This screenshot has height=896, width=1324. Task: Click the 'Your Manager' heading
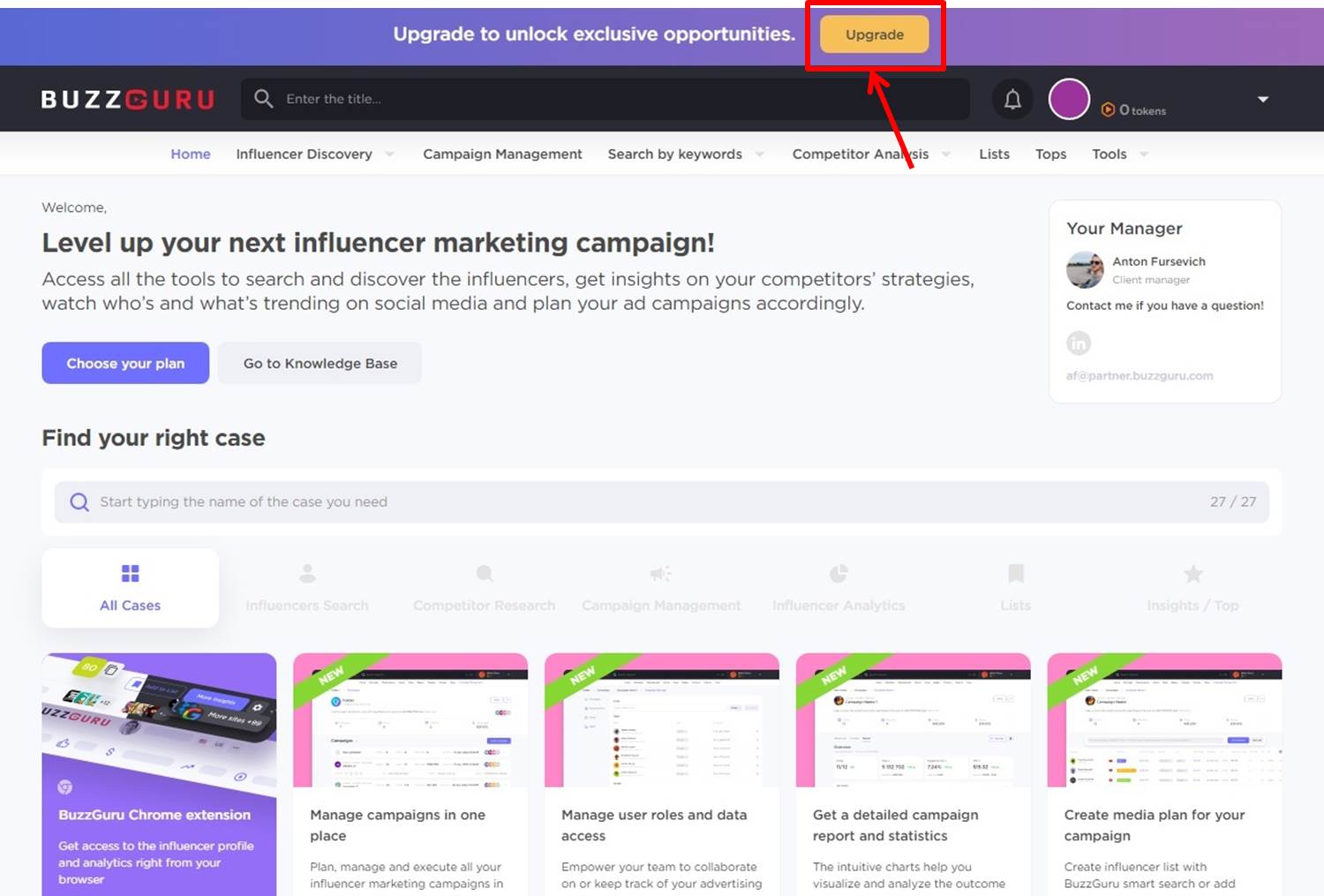[1125, 229]
